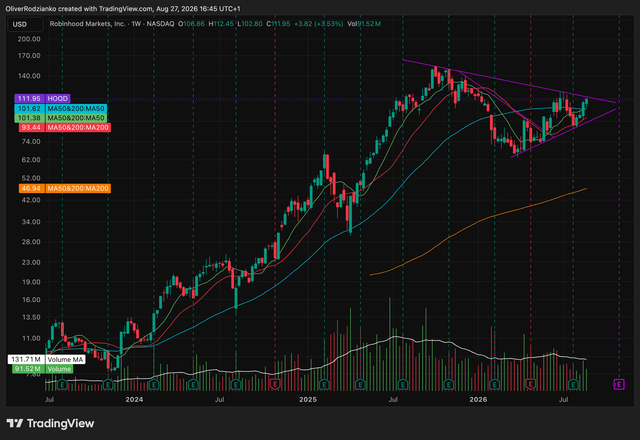This screenshot has width=640, height=440.
Task: Click the high value H112.45
Action: click(221, 24)
